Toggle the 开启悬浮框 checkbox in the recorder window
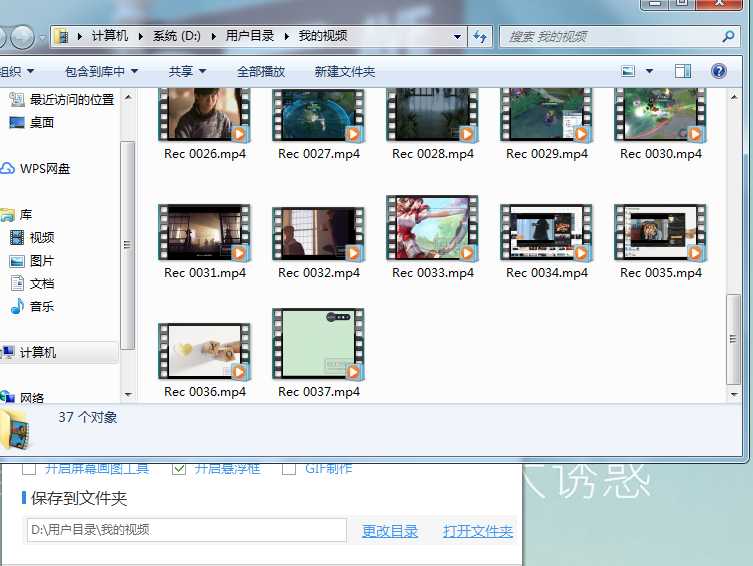 179,468
